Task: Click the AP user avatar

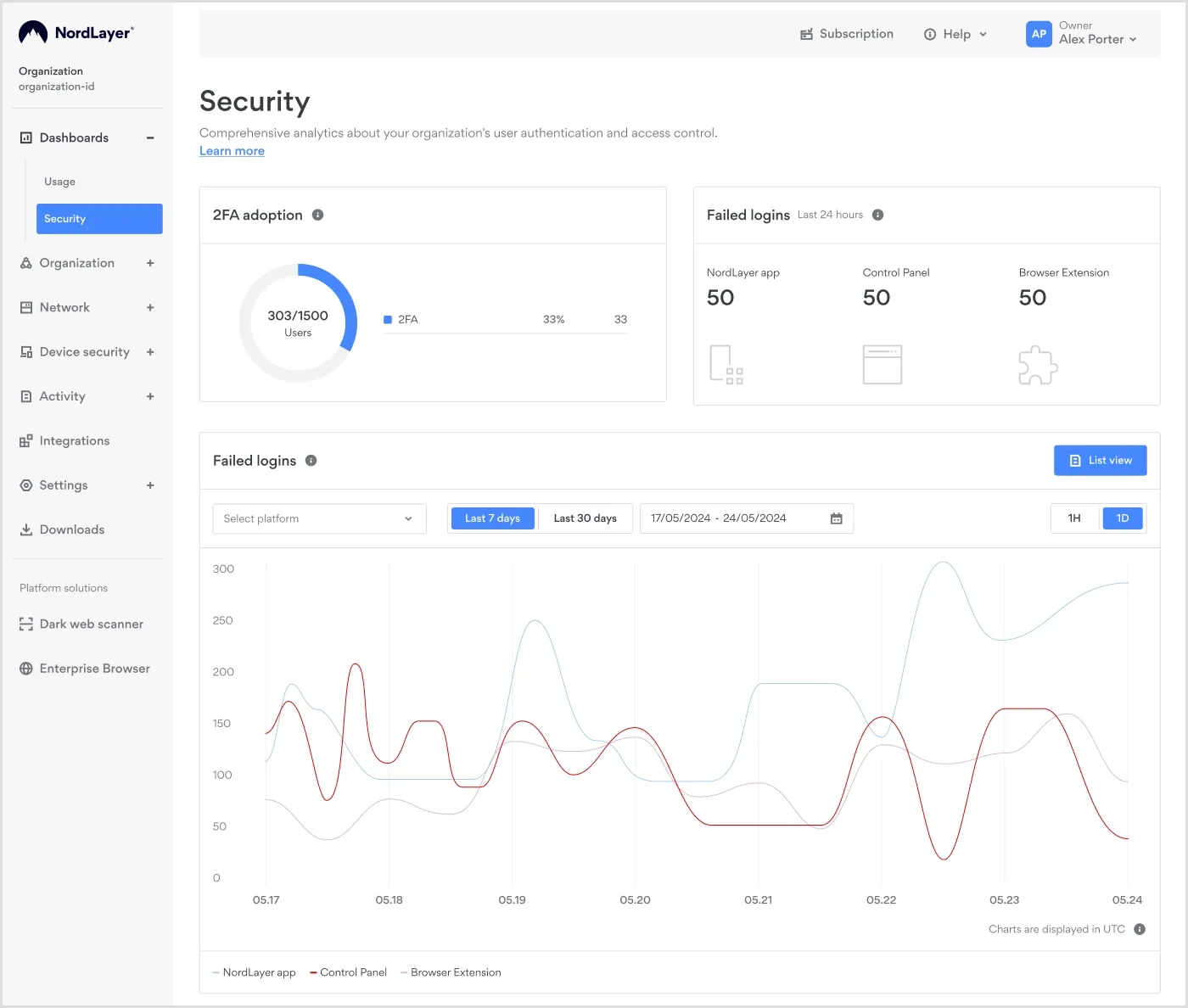Action: click(x=1039, y=34)
